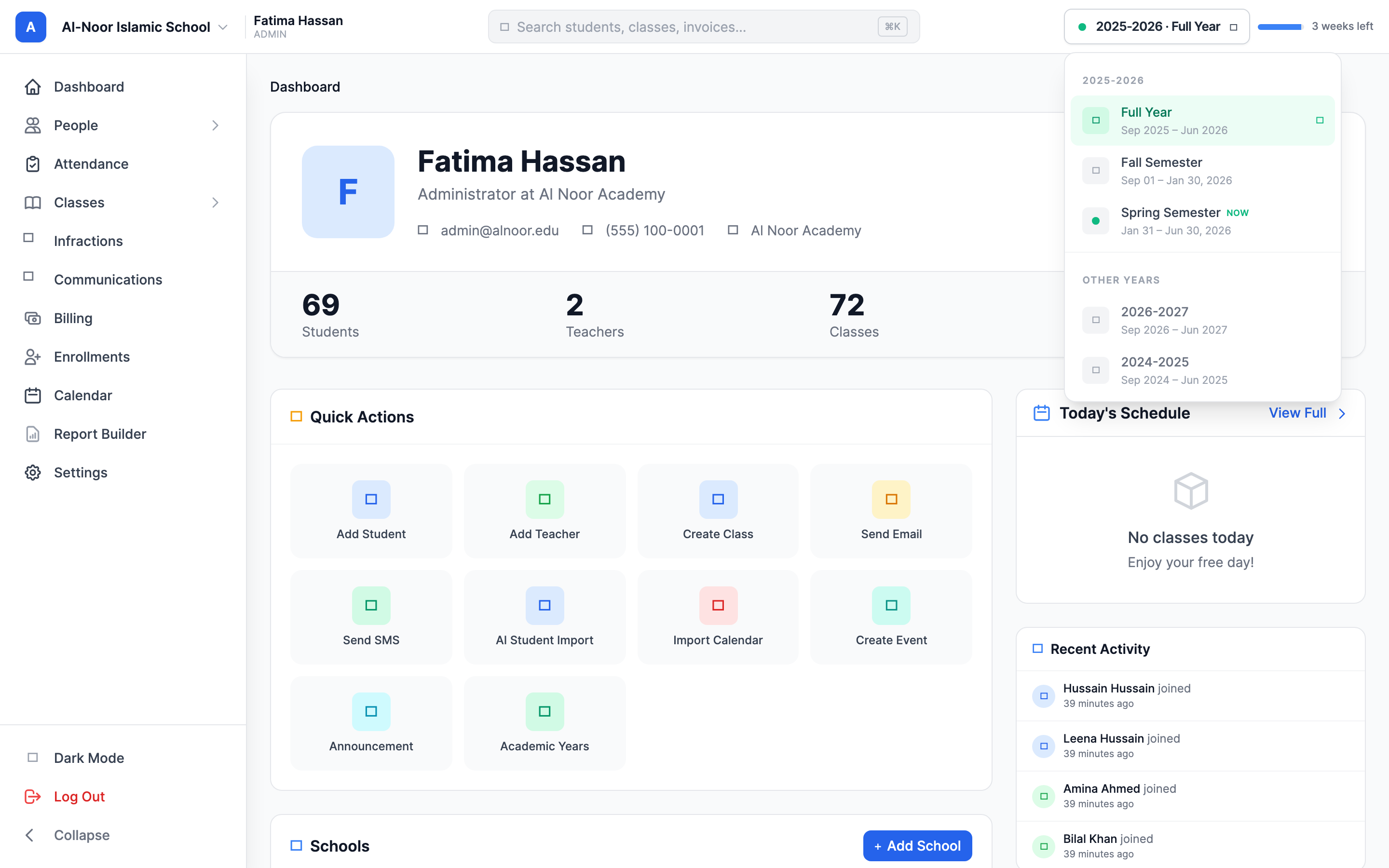Expand the Classes submenu chevron

(215, 203)
